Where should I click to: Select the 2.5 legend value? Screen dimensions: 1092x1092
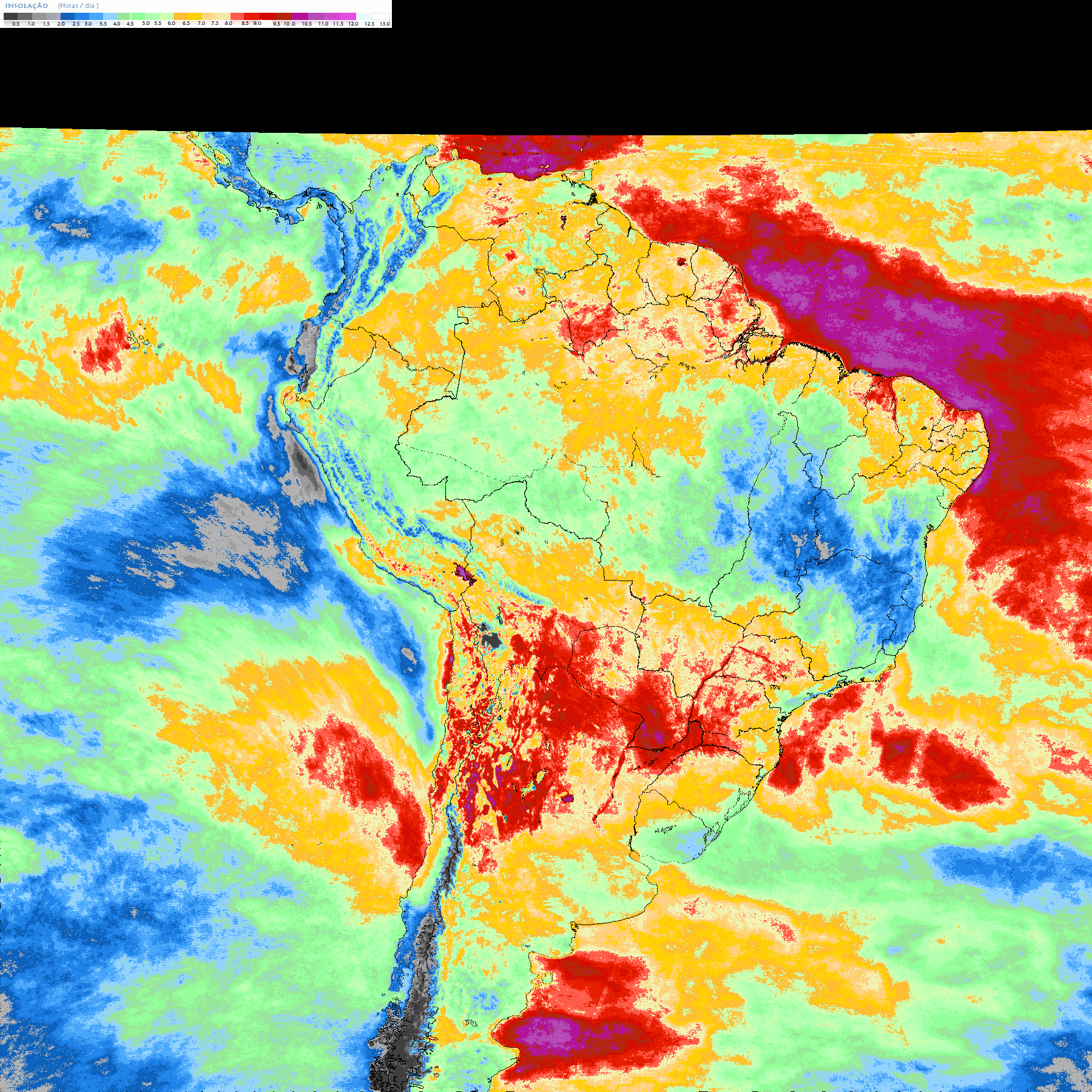click(76, 24)
